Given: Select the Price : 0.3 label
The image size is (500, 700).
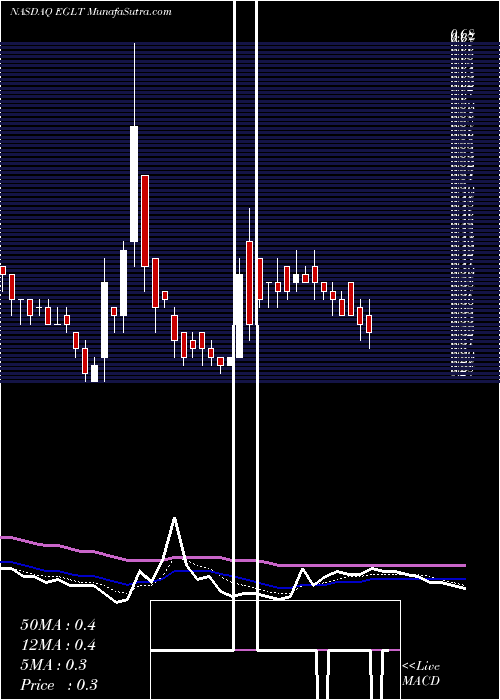Looking at the screenshot, I should 59,685.
